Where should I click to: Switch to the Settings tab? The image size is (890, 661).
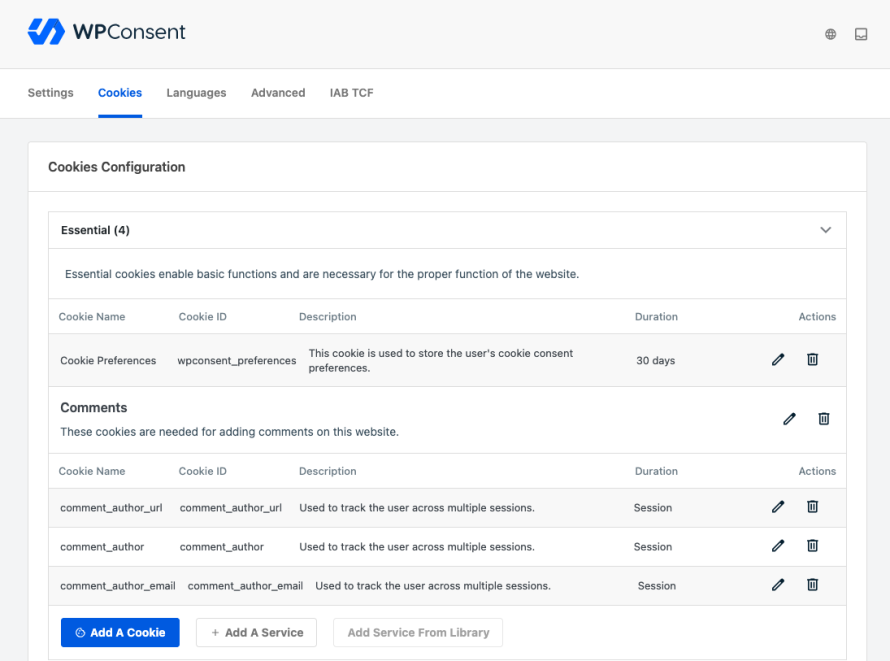coord(50,92)
